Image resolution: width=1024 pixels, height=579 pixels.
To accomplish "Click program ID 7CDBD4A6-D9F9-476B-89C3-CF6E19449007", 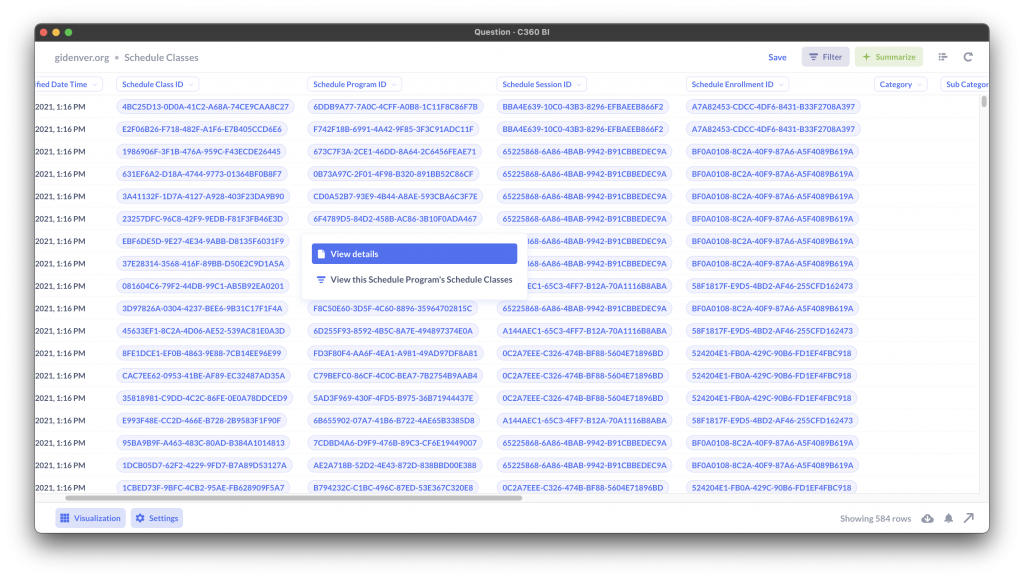I will [x=394, y=443].
